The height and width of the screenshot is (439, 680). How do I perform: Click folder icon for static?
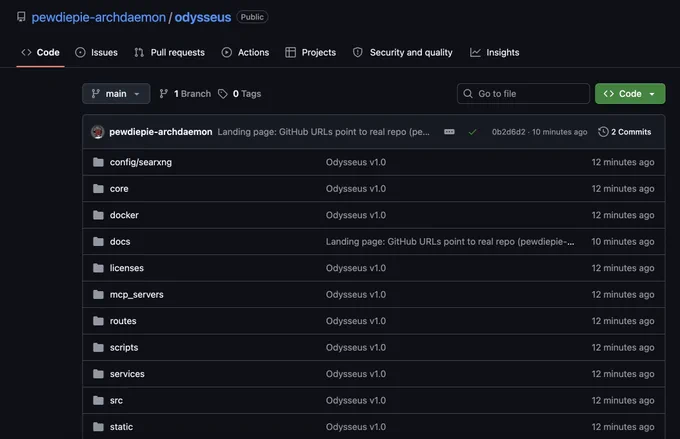click(x=98, y=427)
